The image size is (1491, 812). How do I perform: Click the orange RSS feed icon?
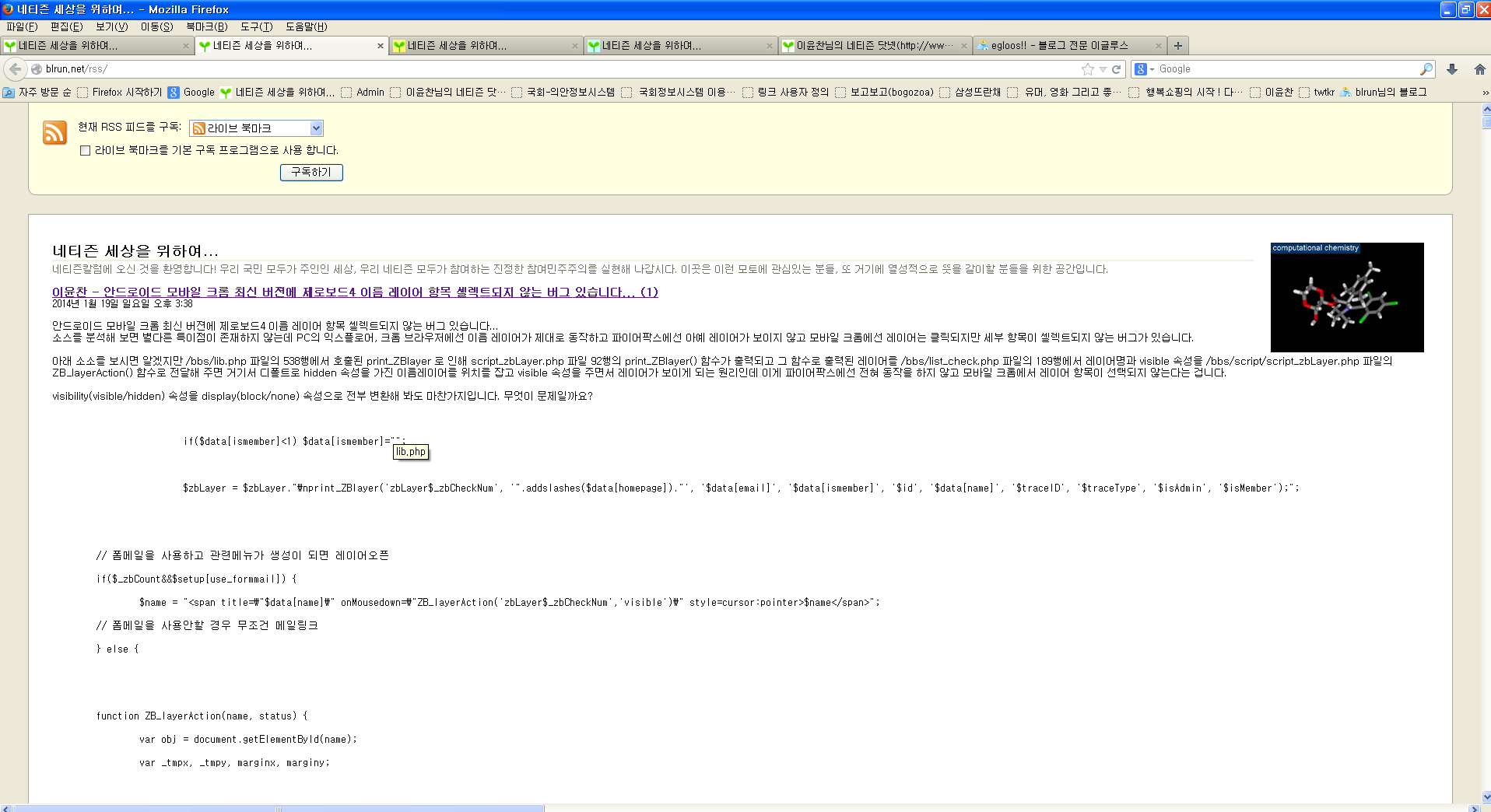pos(54,132)
